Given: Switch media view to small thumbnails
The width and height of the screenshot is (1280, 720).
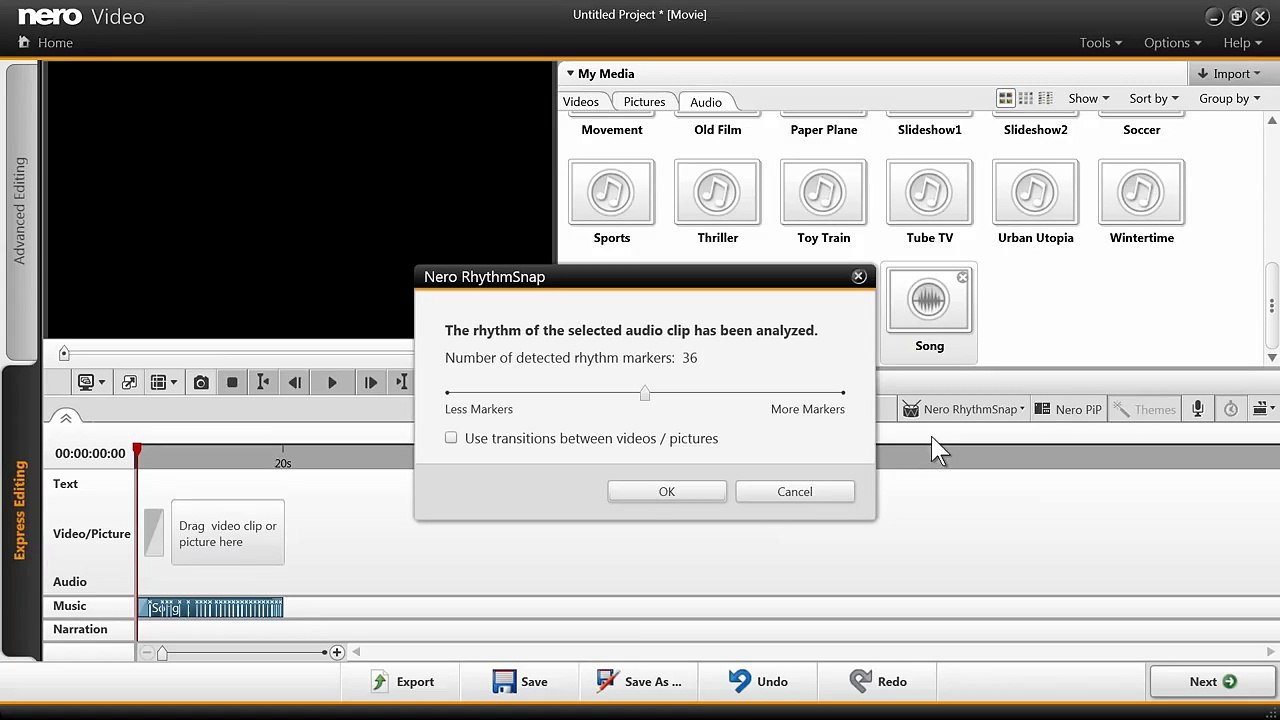Looking at the screenshot, I should pos(1027,98).
